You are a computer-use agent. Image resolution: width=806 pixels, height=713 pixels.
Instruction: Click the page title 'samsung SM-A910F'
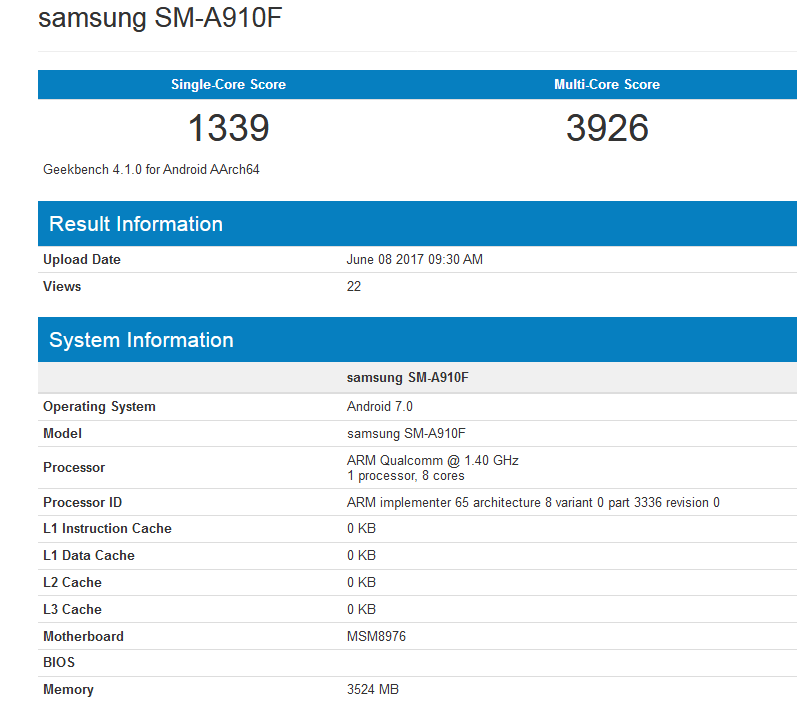tap(160, 19)
